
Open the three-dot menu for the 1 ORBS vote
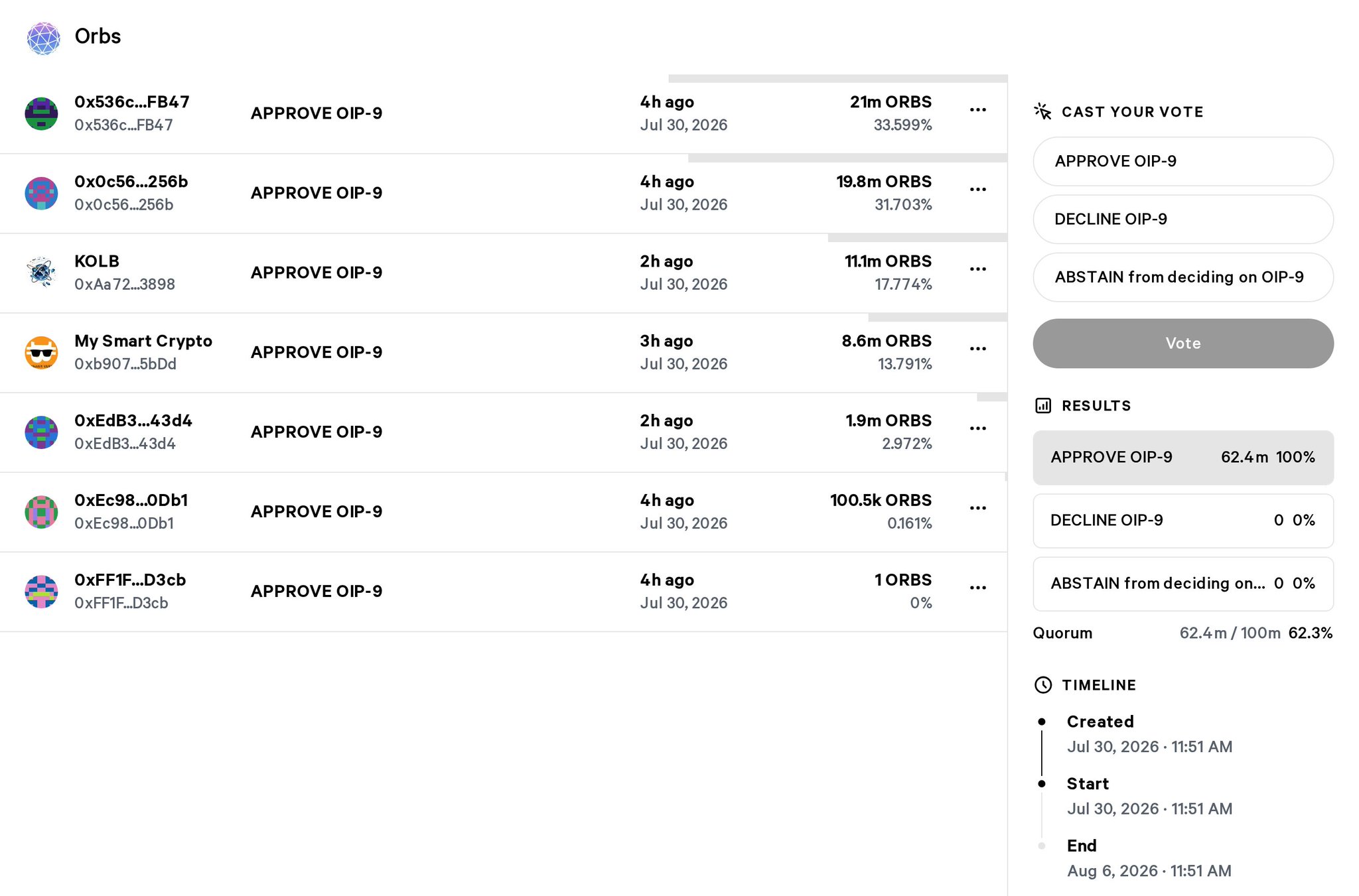tap(978, 587)
